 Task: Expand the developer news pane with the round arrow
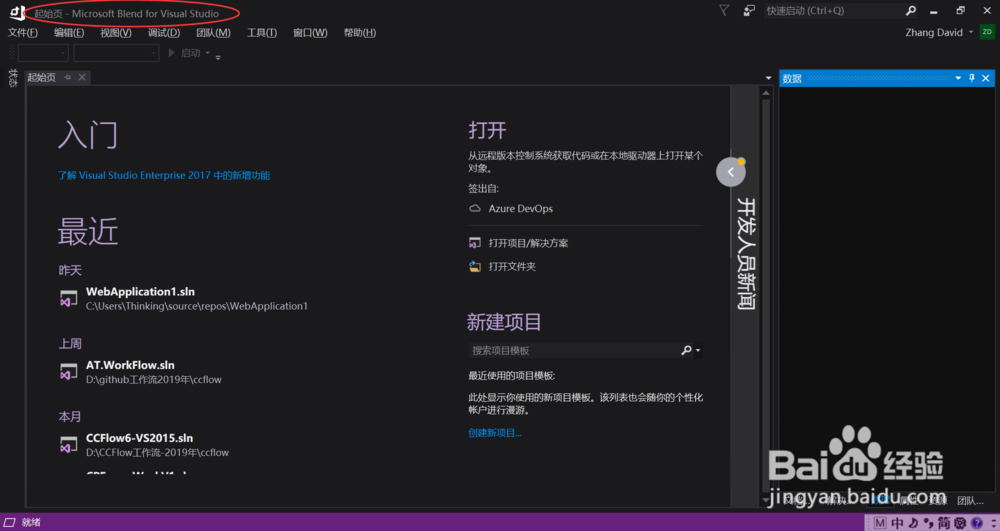[x=731, y=171]
